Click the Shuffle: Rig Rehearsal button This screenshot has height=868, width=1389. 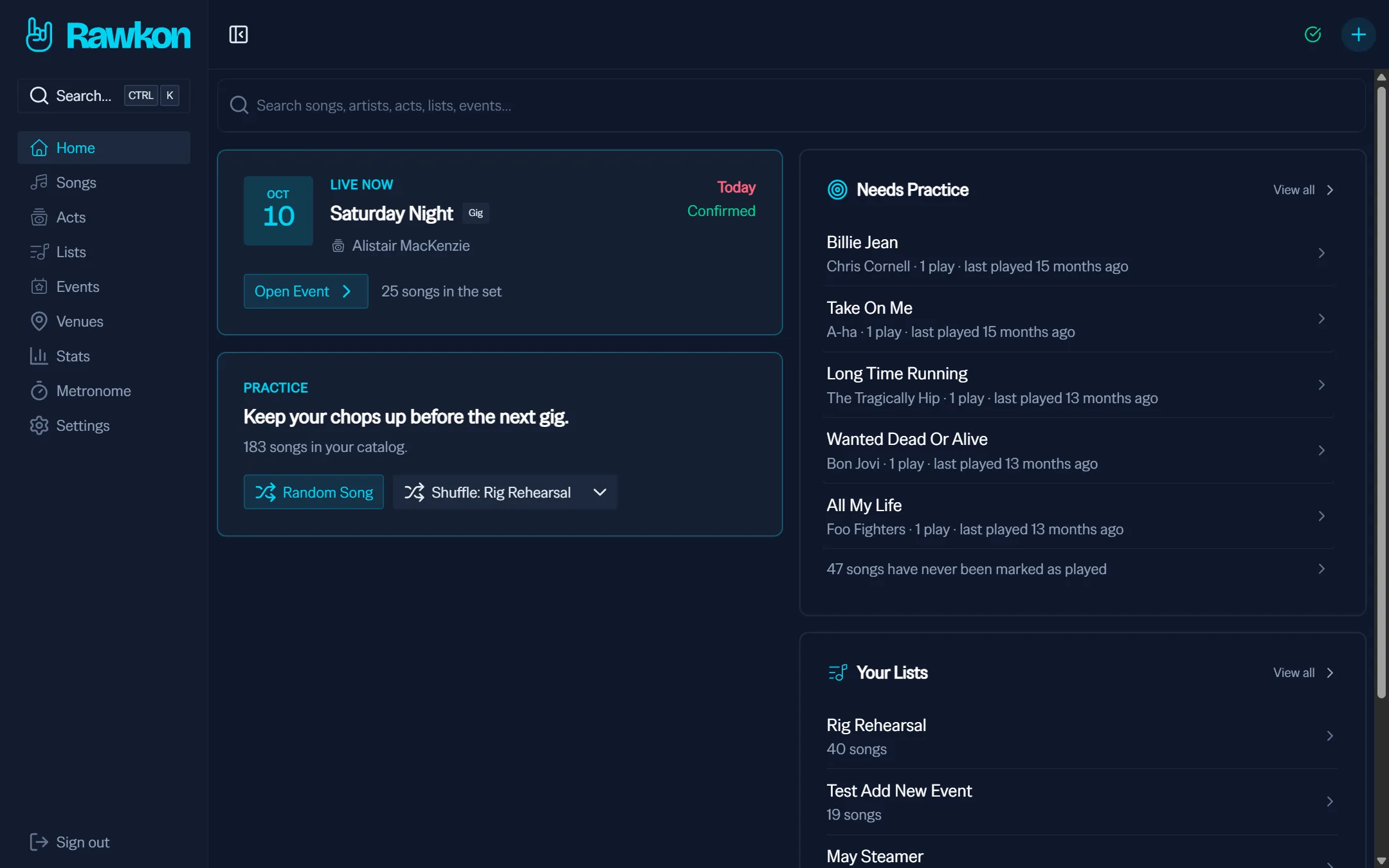[488, 493]
